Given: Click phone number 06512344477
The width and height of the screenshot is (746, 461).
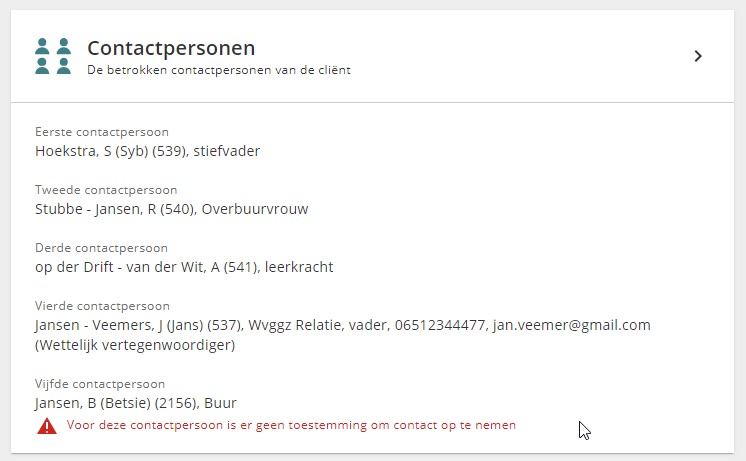Looking at the screenshot, I should click(x=440, y=325).
